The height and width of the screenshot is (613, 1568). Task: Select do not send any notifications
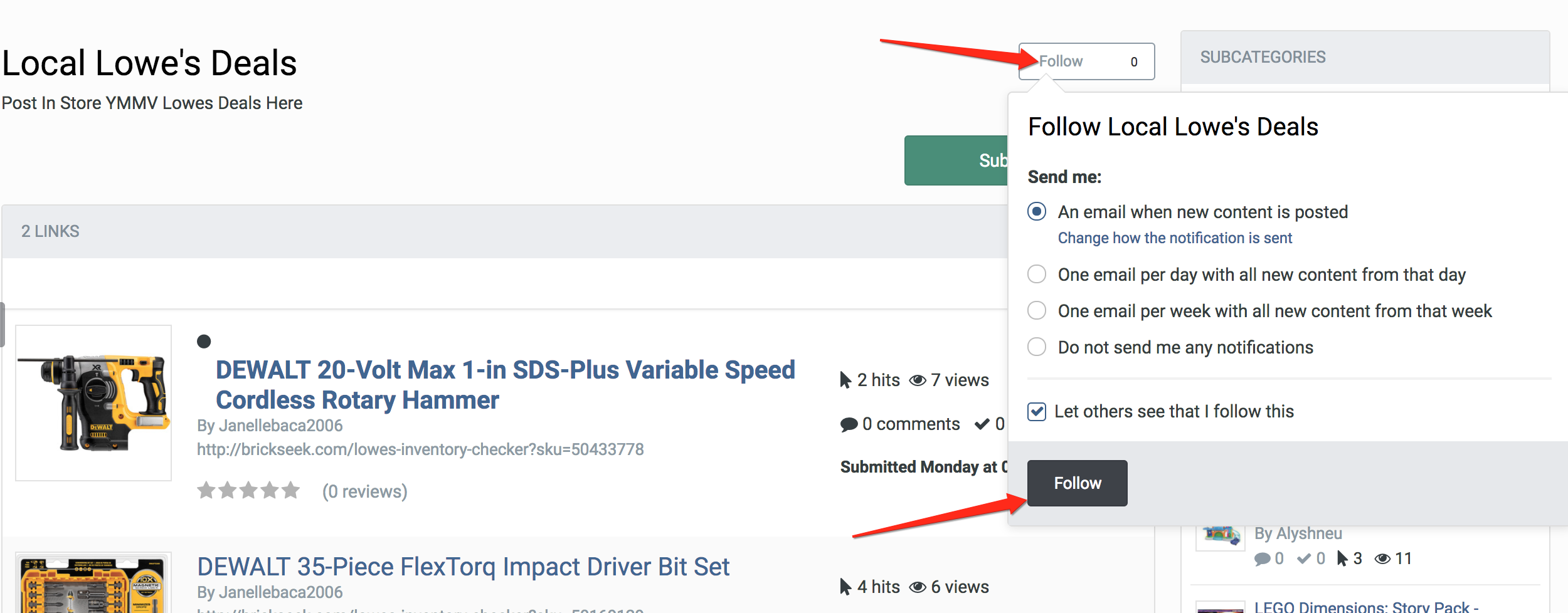[x=1037, y=347]
